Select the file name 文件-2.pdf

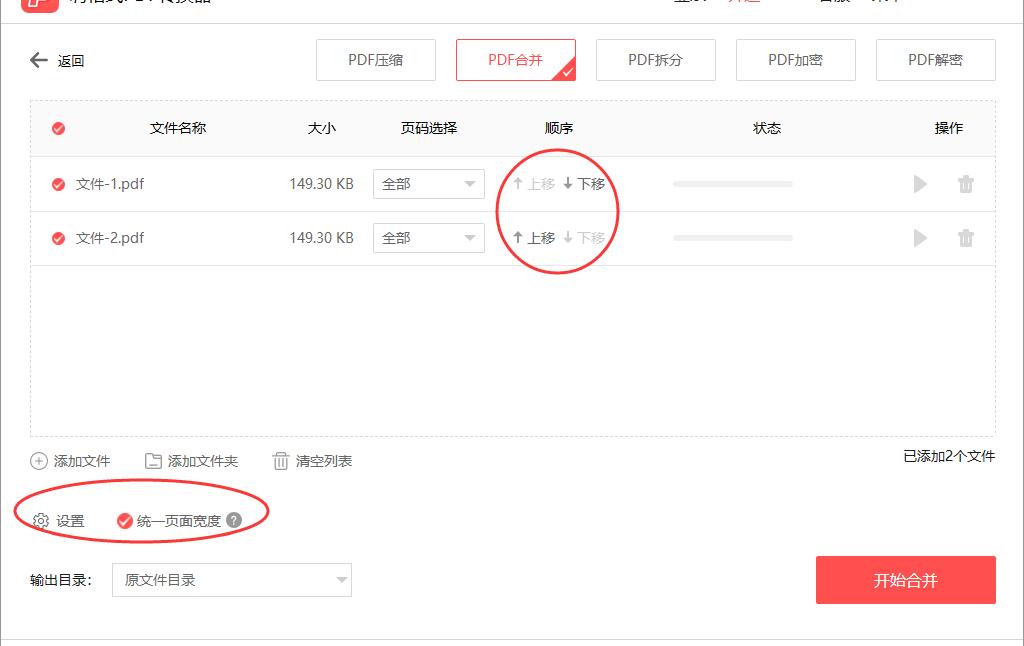pyautogui.click(x=110, y=238)
